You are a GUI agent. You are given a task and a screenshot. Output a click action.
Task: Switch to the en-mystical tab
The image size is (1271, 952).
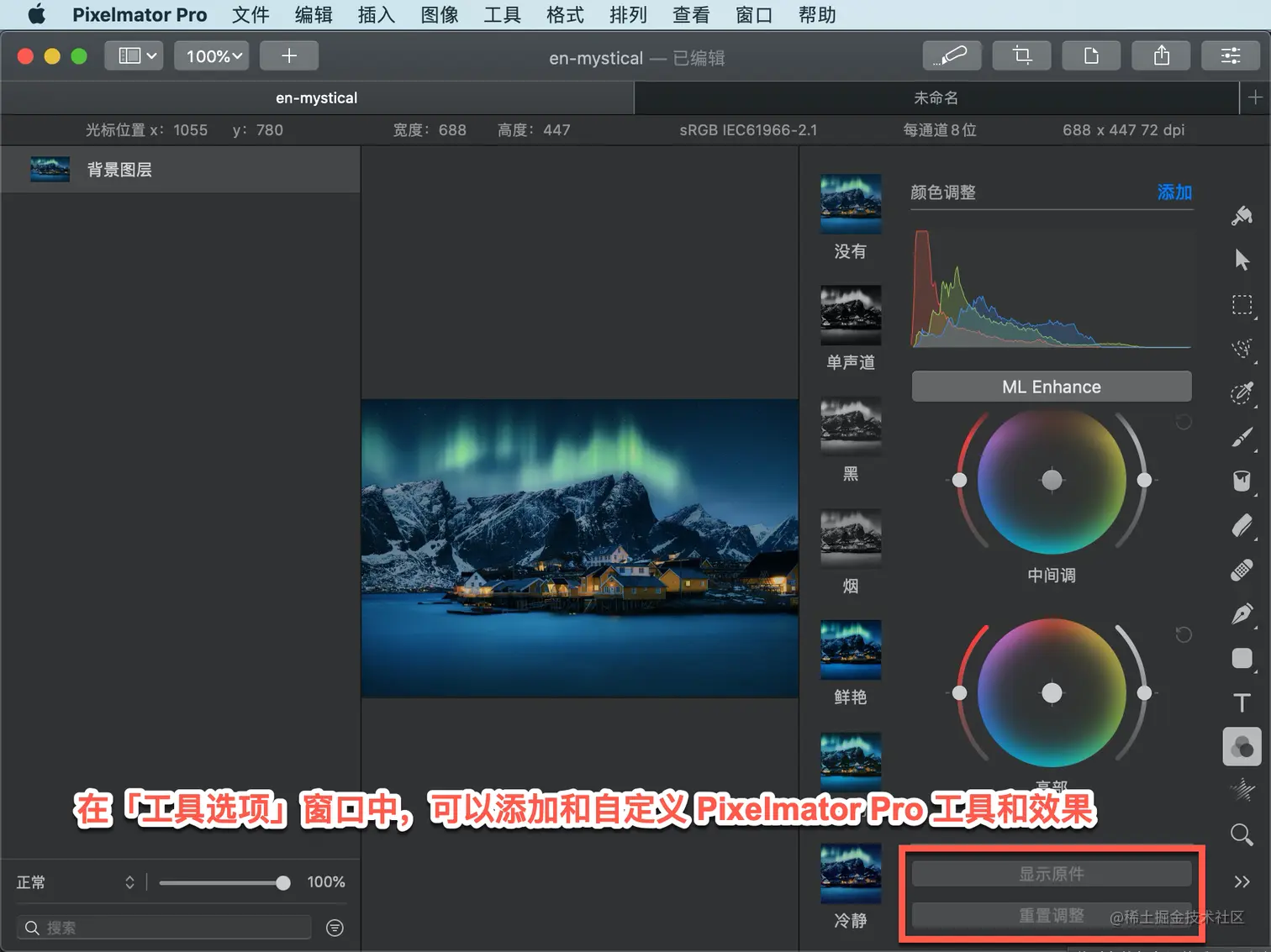(x=317, y=98)
